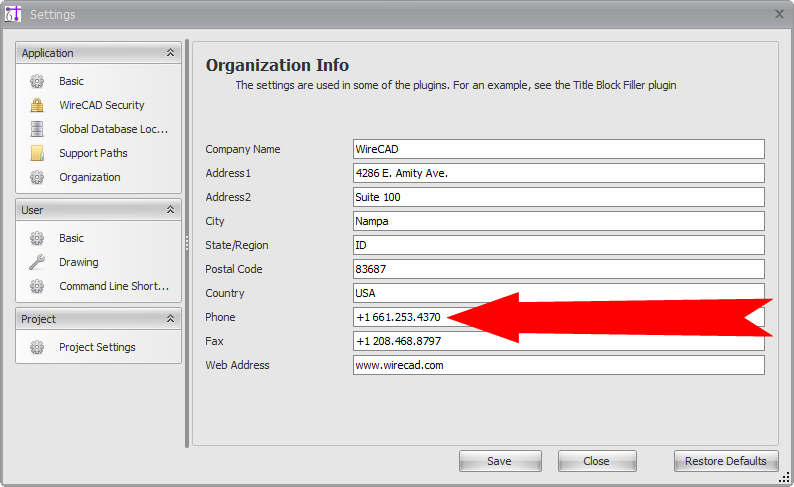Click the database icon for Global Database Location
Viewport: 794px width, 487px height.
(37, 129)
